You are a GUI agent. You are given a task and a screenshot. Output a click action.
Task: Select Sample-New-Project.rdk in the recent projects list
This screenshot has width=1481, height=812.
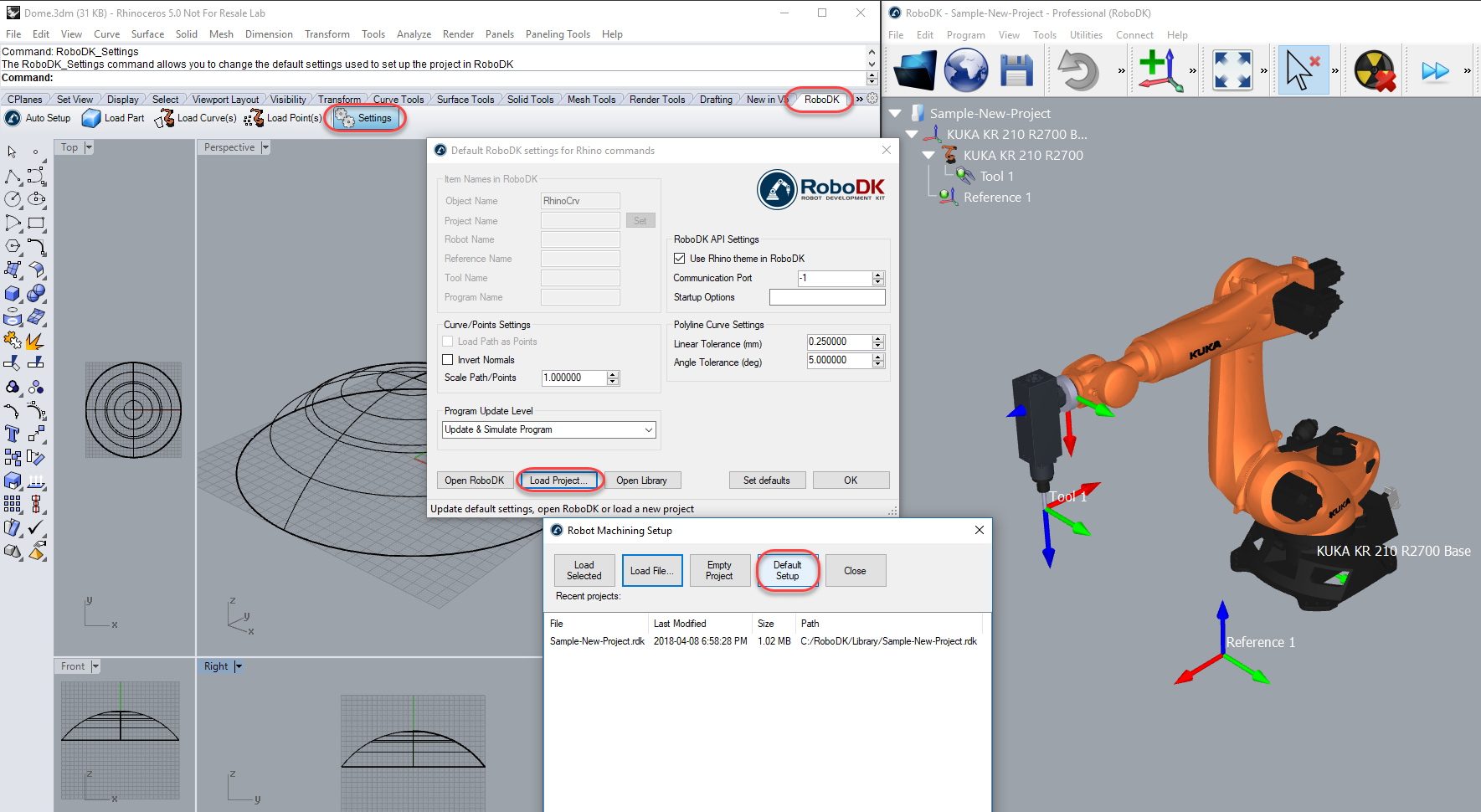point(597,640)
